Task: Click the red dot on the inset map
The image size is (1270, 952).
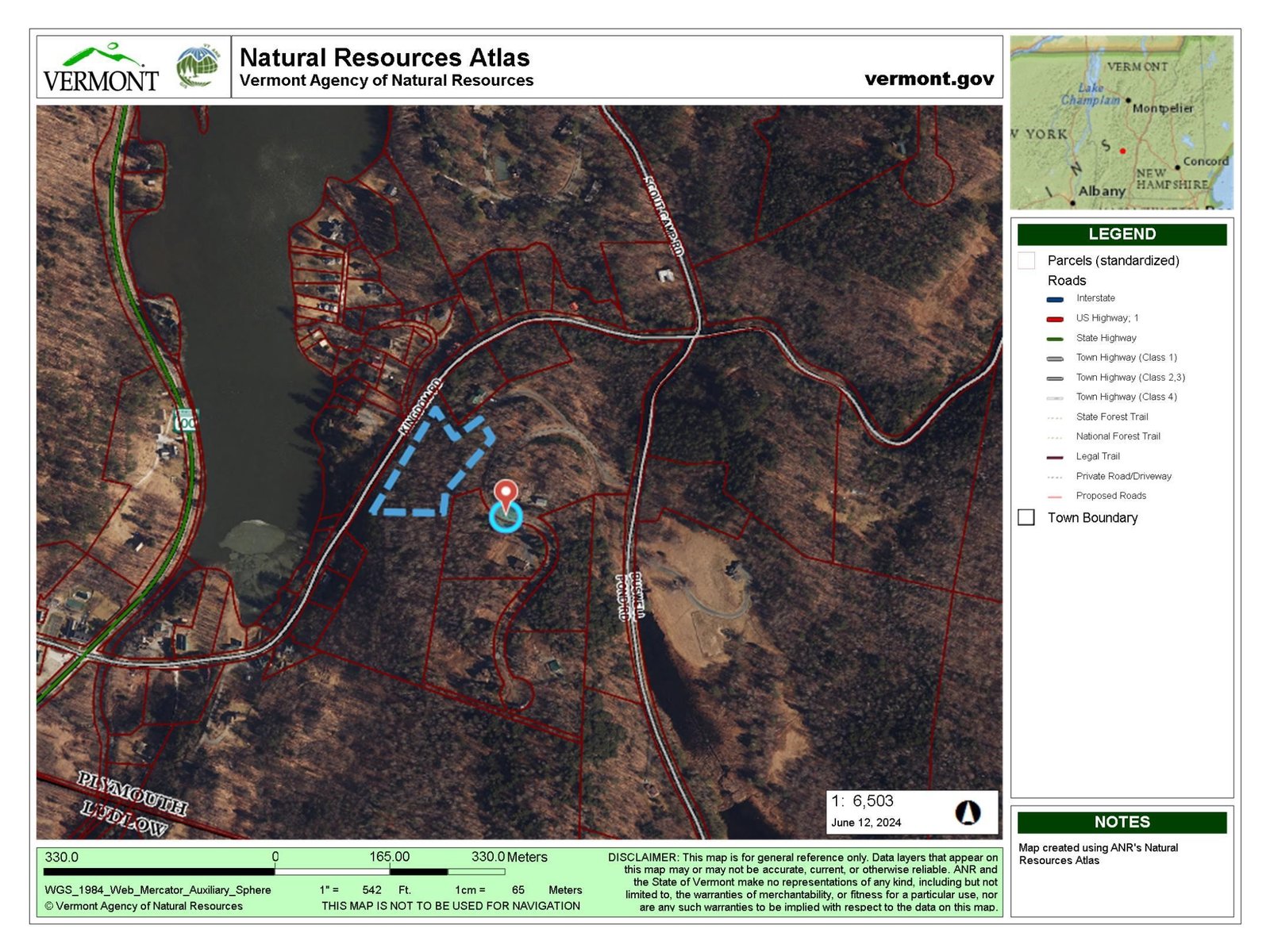Action: point(1122,150)
